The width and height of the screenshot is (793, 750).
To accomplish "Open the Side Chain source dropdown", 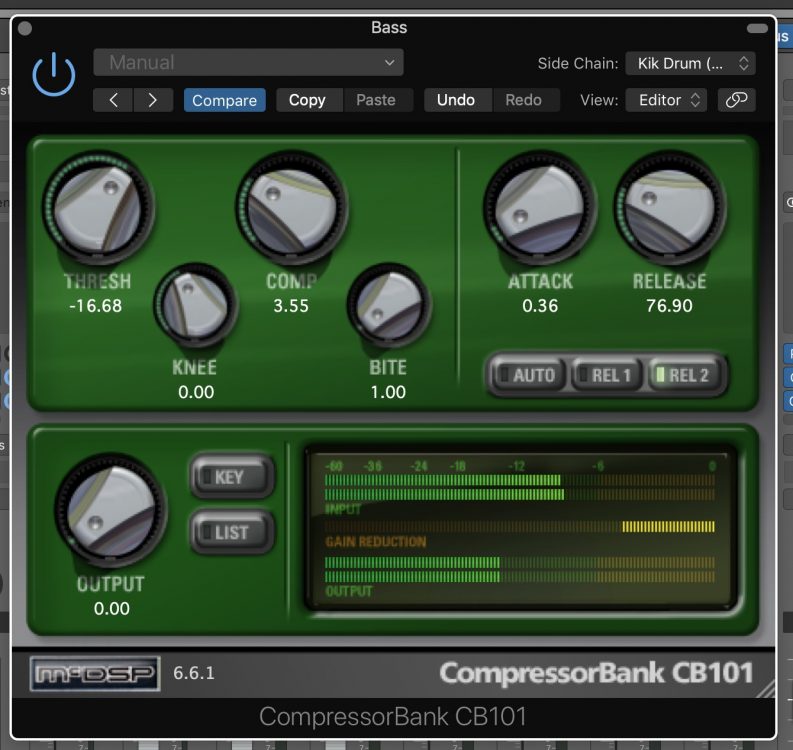I will click(690, 64).
